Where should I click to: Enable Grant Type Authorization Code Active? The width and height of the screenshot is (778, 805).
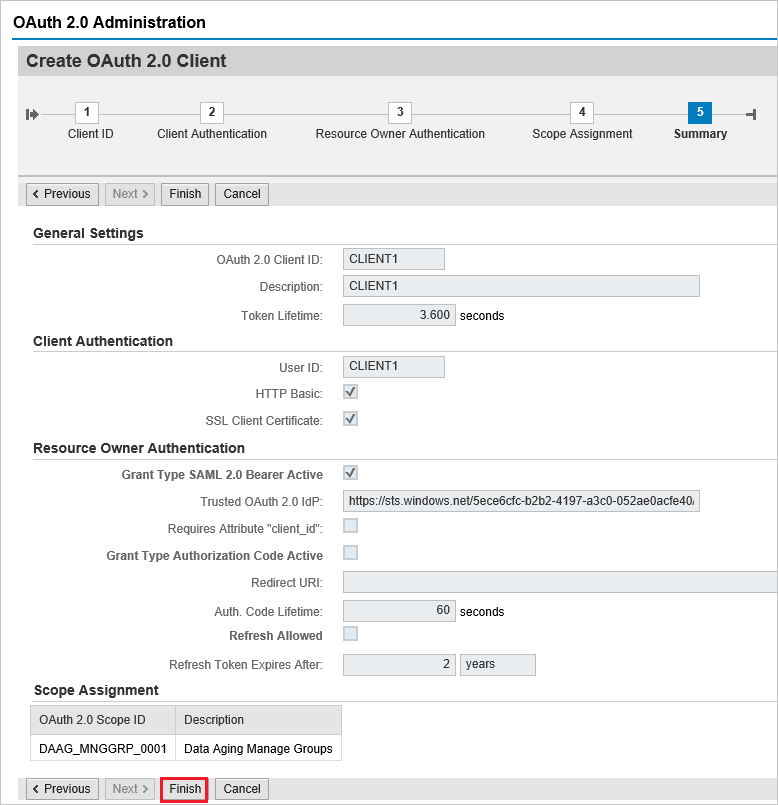point(351,553)
